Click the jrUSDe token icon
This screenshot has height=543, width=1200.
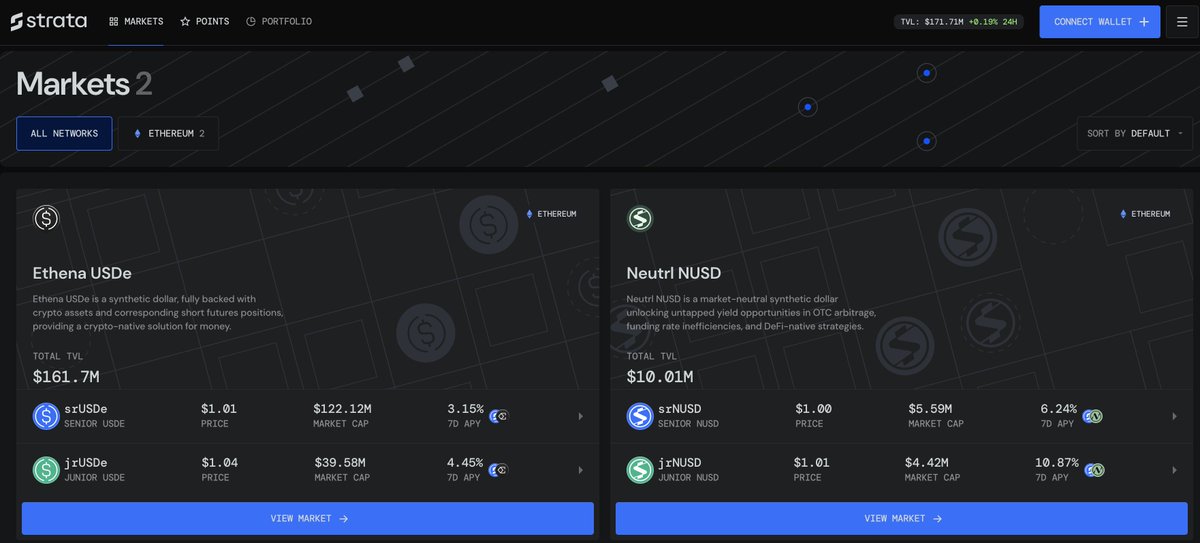(46, 470)
